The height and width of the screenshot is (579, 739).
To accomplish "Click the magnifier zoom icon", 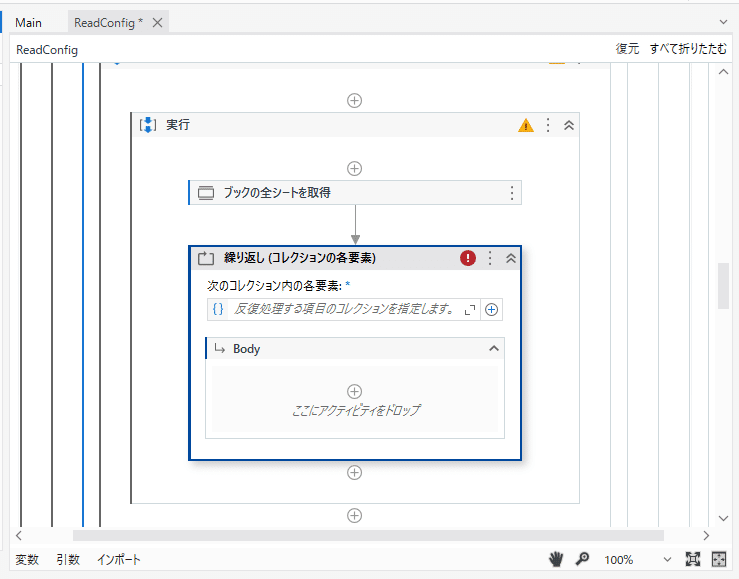I will click(582, 559).
